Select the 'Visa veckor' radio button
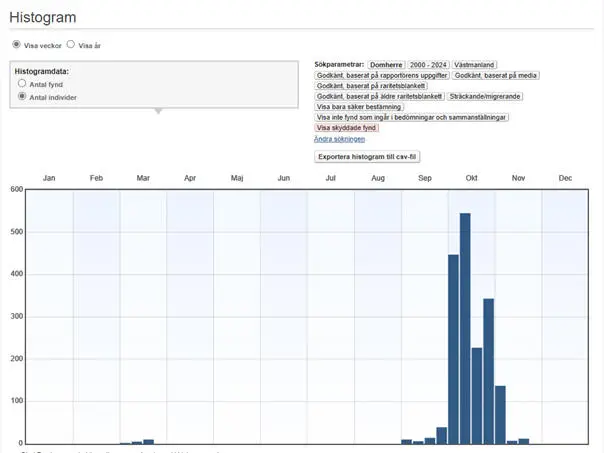The height and width of the screenshot is (453, 604). coord(16,45)
